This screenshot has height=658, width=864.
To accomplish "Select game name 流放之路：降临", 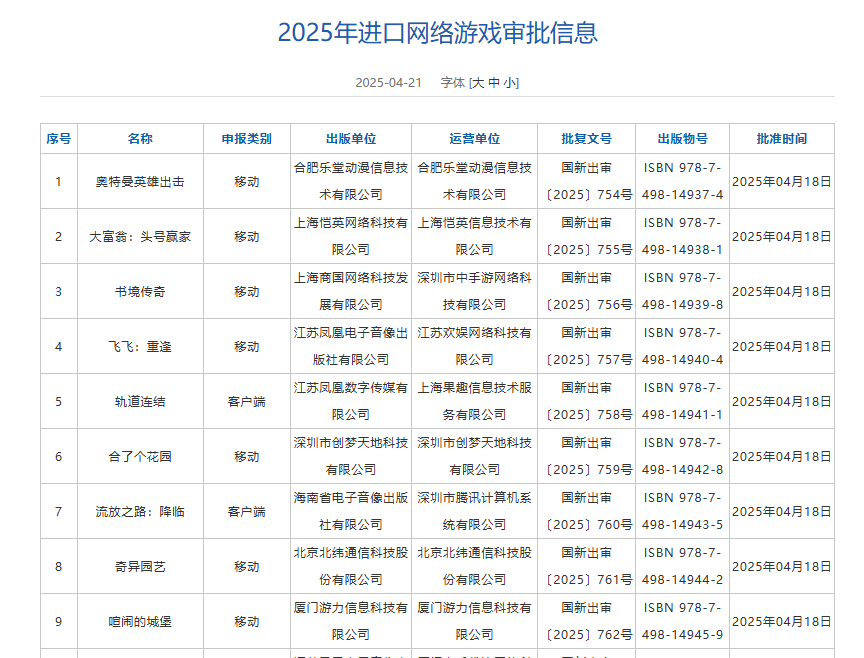I will tap(140, 512).
